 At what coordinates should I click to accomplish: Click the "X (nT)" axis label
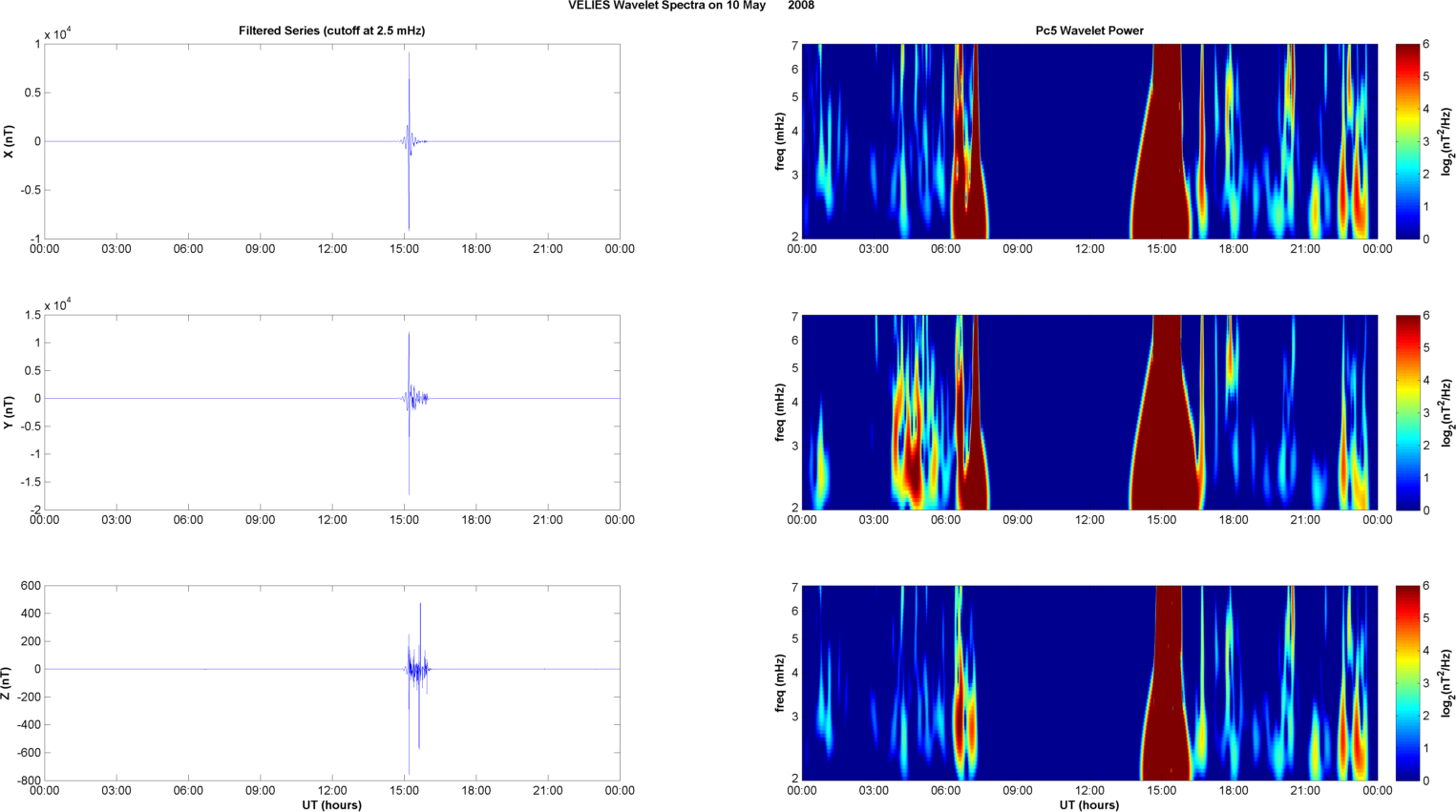click(x=9, y=141)
